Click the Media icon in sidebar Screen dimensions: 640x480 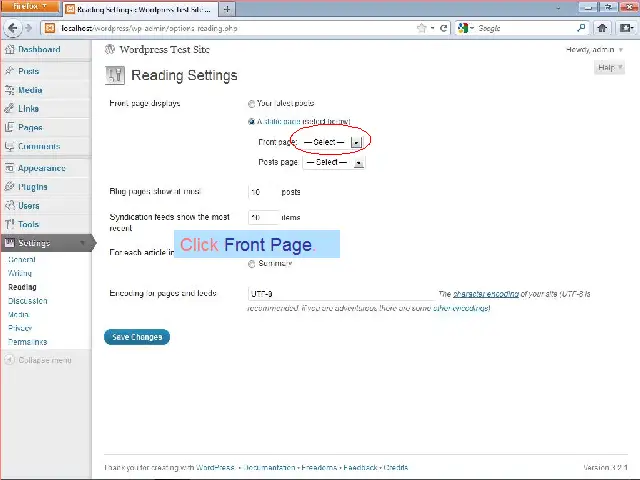pyautogui.click(x=9, y=90)
